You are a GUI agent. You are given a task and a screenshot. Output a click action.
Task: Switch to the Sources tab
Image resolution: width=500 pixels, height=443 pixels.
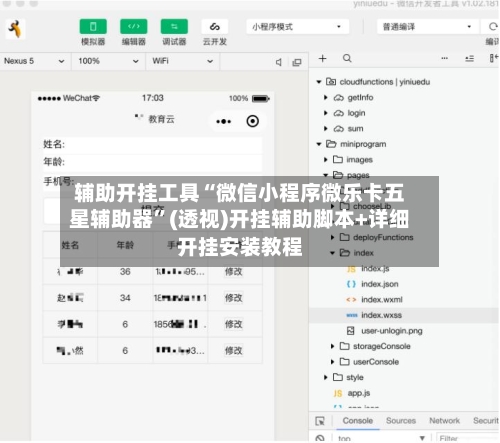click(x=401, y=421)
